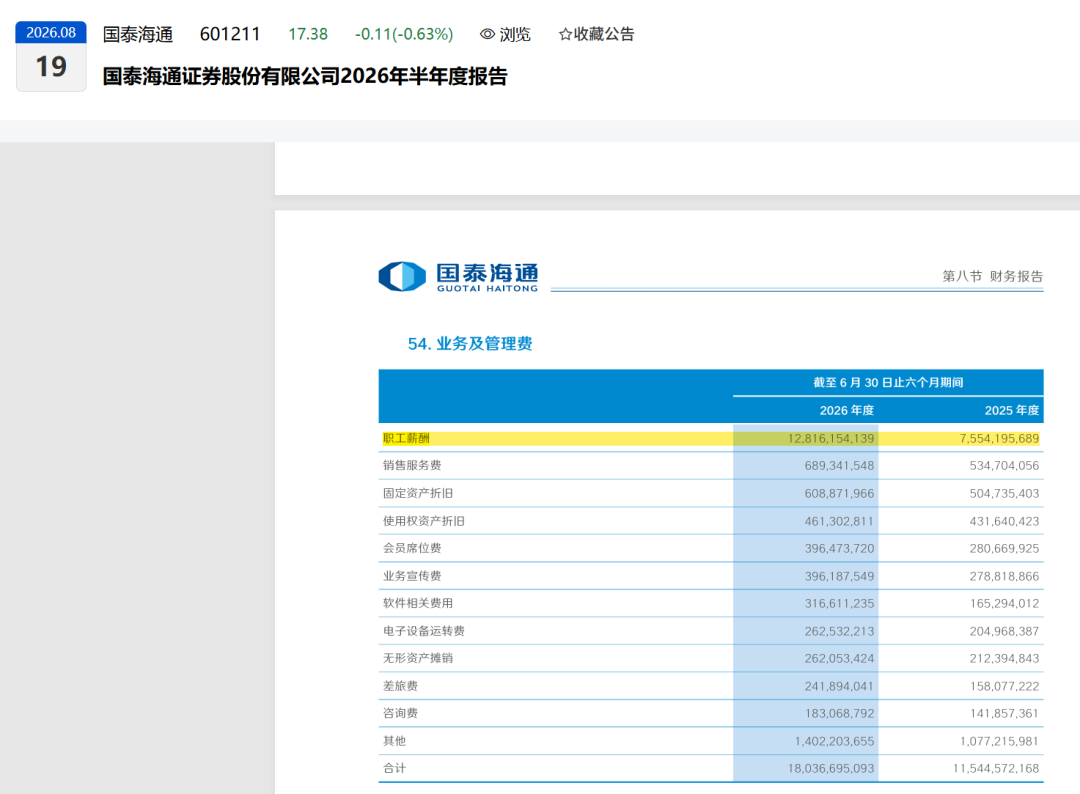Click the value 165,294,012

coord(1004,603)
